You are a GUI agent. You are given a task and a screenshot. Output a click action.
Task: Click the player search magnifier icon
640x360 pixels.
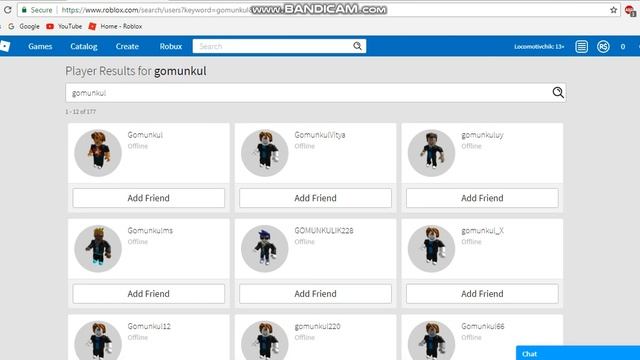558,93
